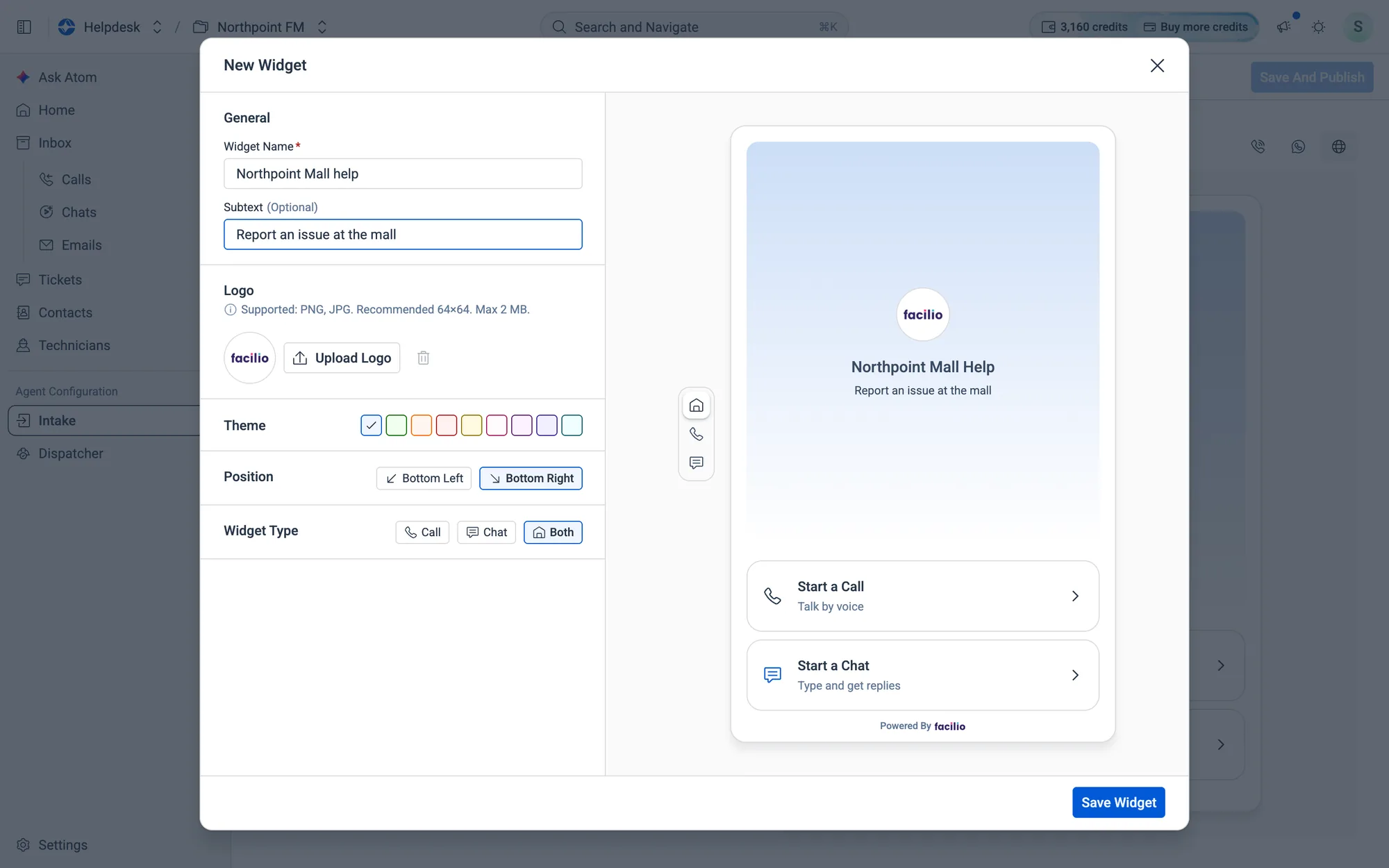Go to Technicians in sidebar

[74, 345]
